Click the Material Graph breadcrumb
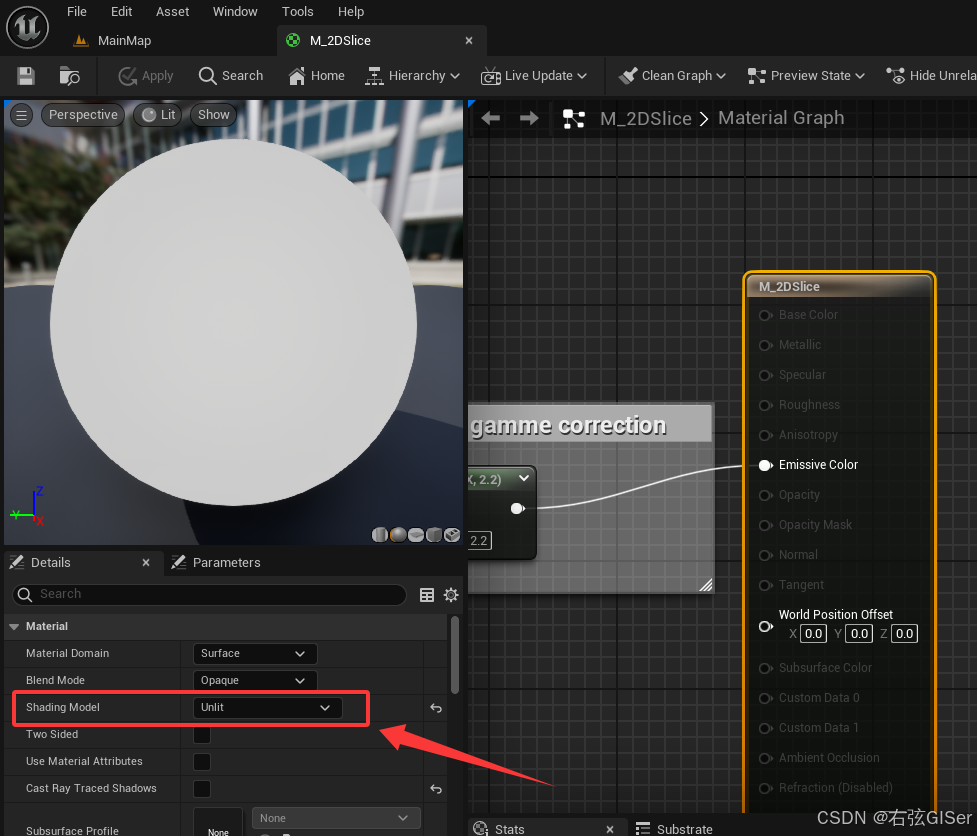This screenshot has width=977, height=836. pyautogui.click(x=781, y=118)
